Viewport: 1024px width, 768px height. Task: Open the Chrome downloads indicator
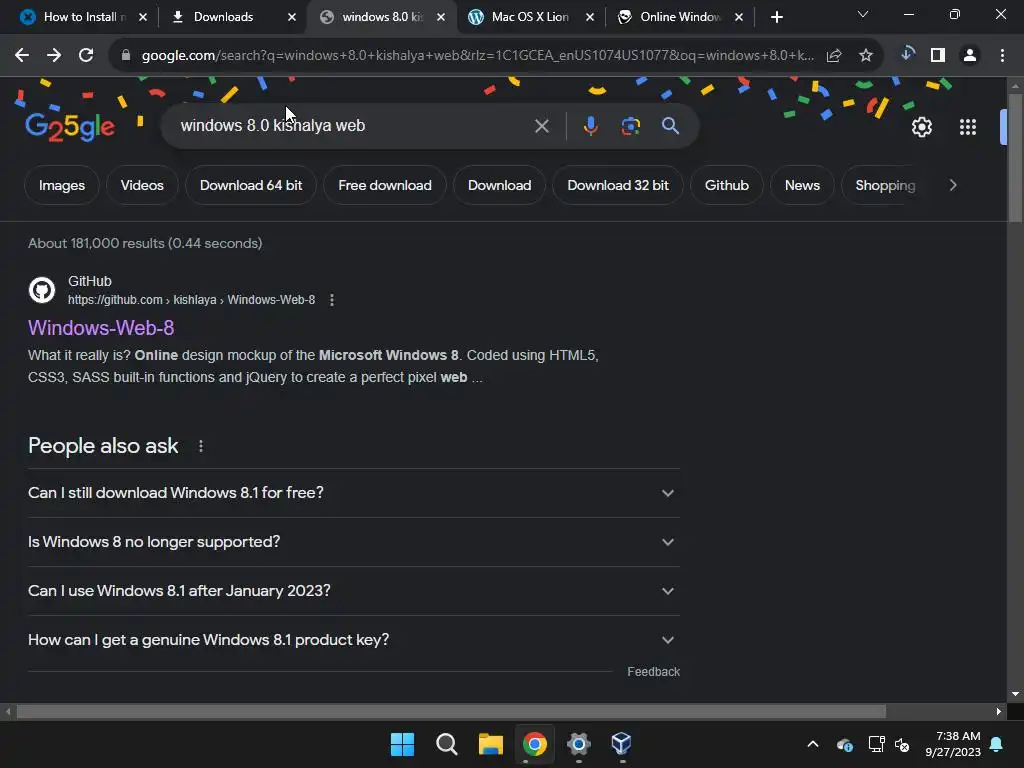(906, 55)
